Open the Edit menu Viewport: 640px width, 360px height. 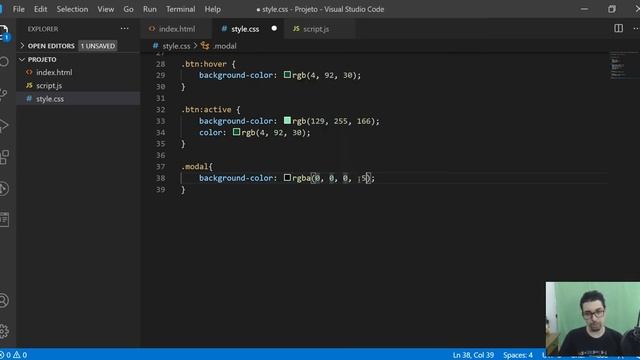click(x=40, y=9)
